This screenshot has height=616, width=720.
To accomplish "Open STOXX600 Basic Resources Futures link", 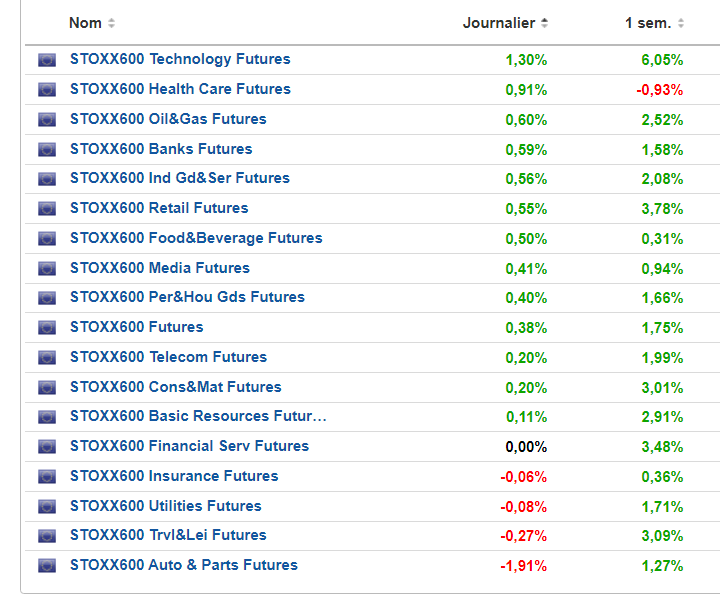I will 198,416.
